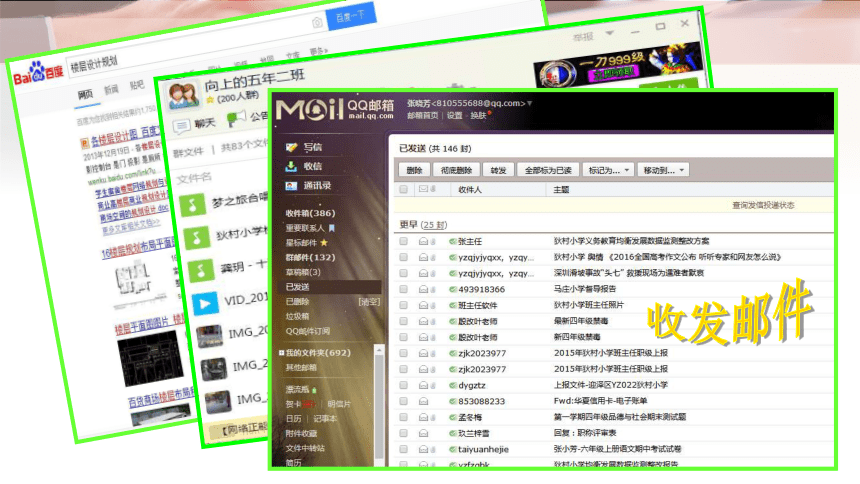Open the 垃圾箱 folder

[x=297, y=317]
